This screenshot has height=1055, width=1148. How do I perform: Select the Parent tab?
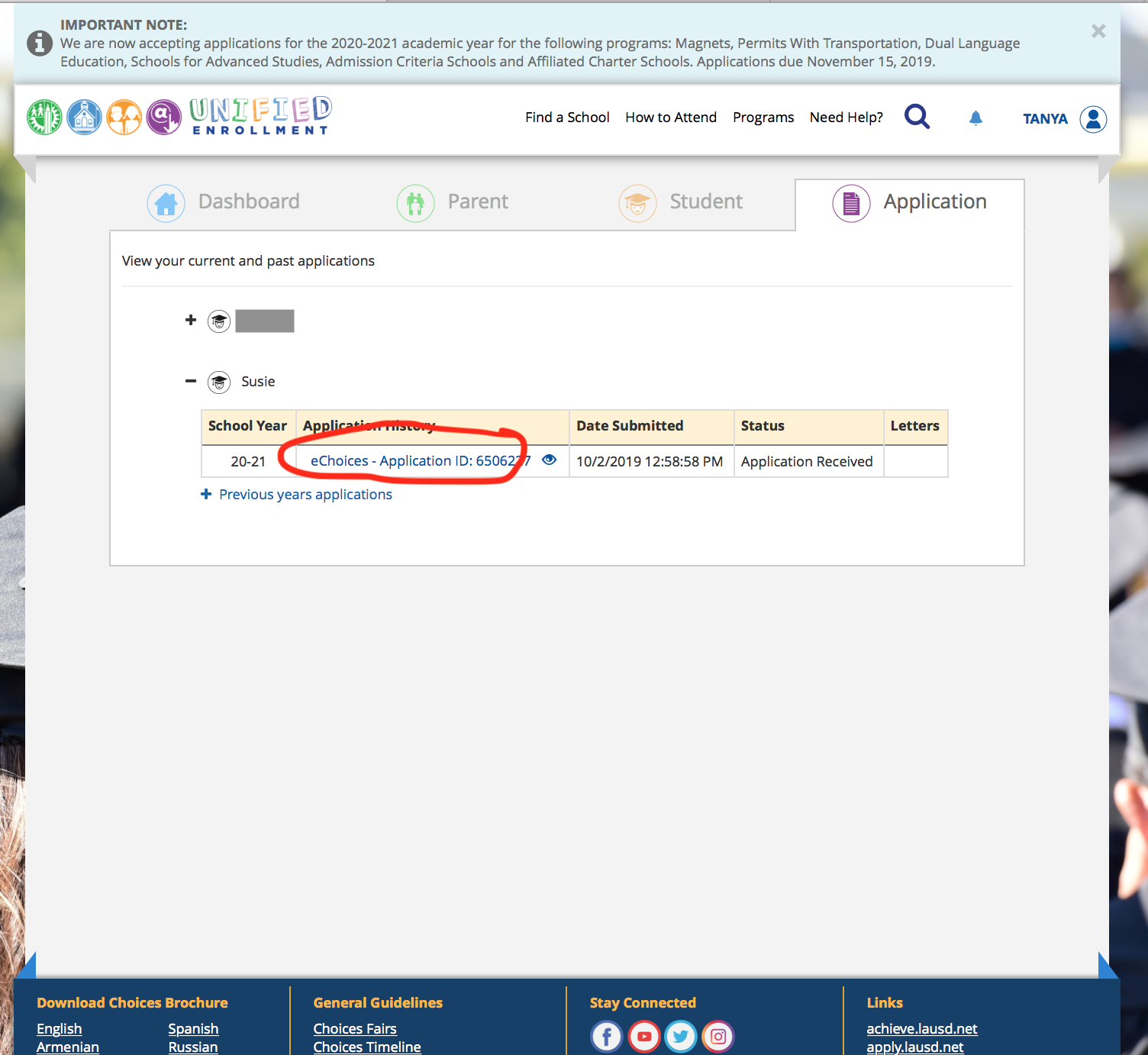pyautogui.click(x=453, y=202)
